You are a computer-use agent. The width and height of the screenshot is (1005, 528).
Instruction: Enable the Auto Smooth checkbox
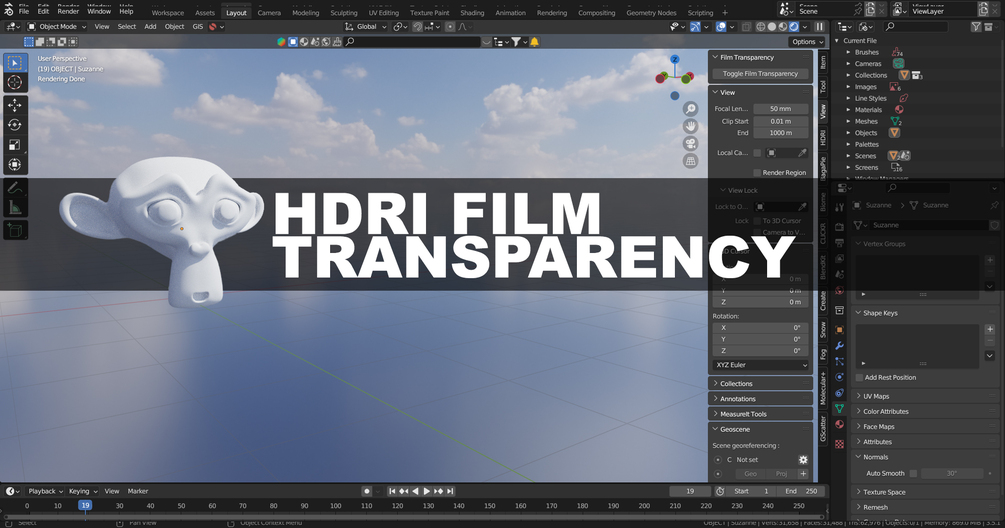[x=913, y=474]
